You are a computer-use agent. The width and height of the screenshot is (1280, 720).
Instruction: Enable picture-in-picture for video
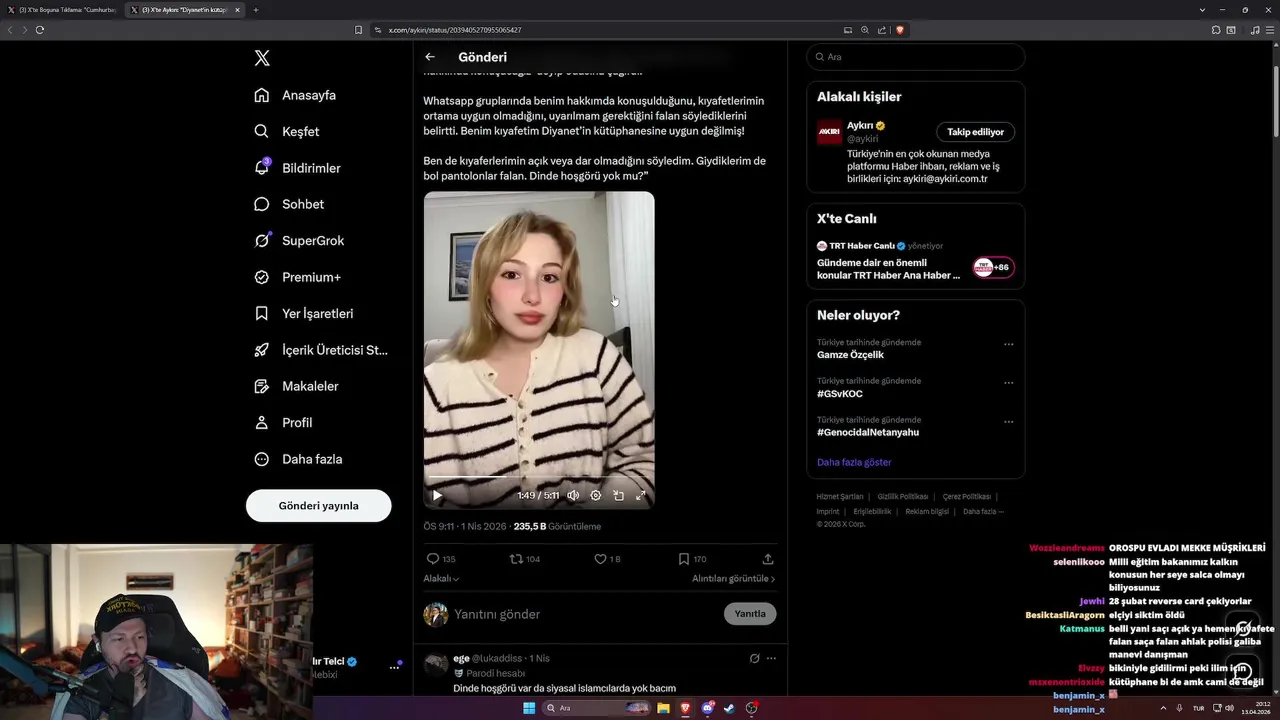pyautogui.click(x=618, y=495)
